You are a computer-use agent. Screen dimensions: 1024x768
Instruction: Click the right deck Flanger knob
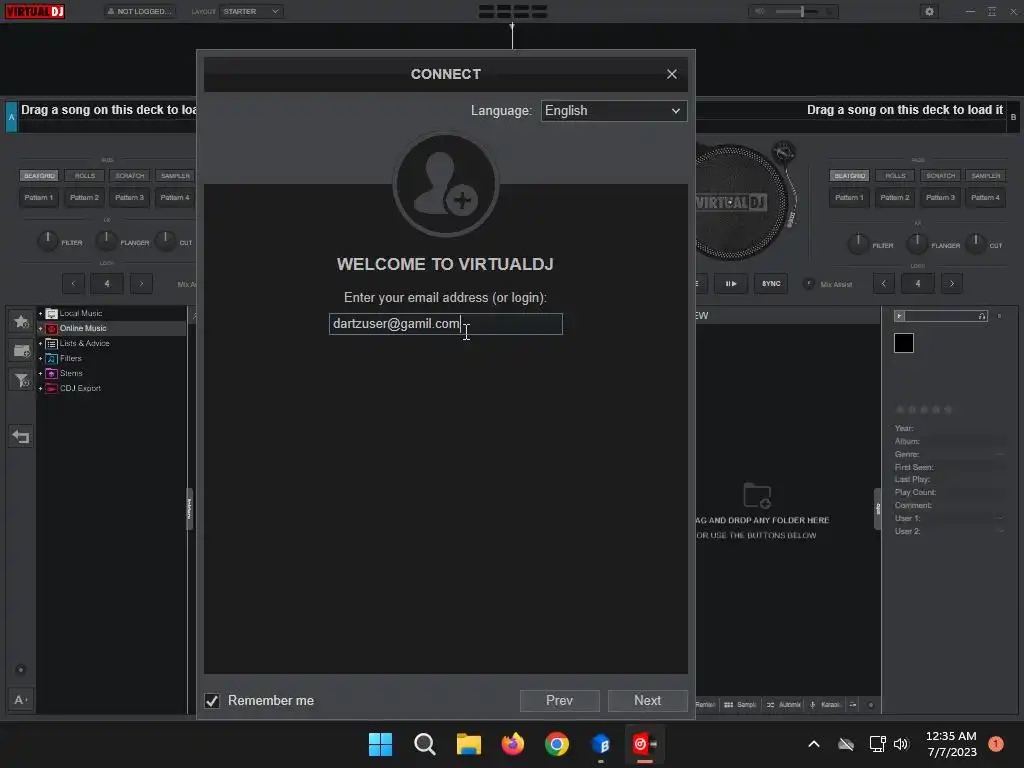tap(917, 244)
